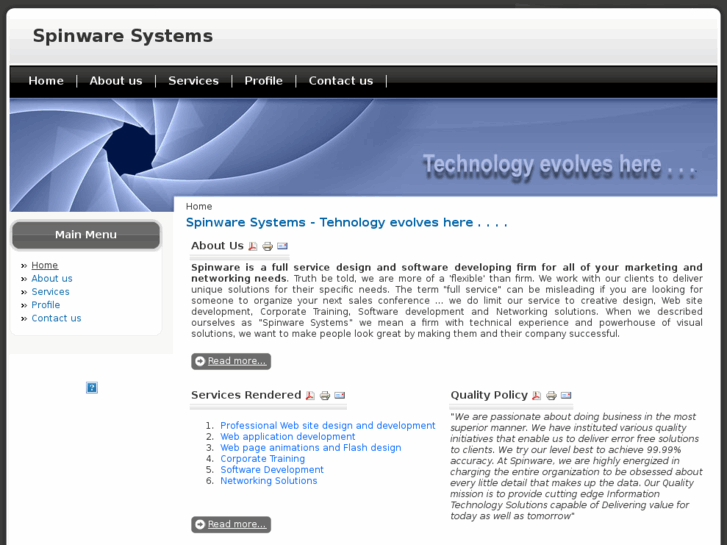The width and height of the screenshot is (727, 545).
Task: Select Profile in Main Menu sidebar
Action: click(46, 305)
